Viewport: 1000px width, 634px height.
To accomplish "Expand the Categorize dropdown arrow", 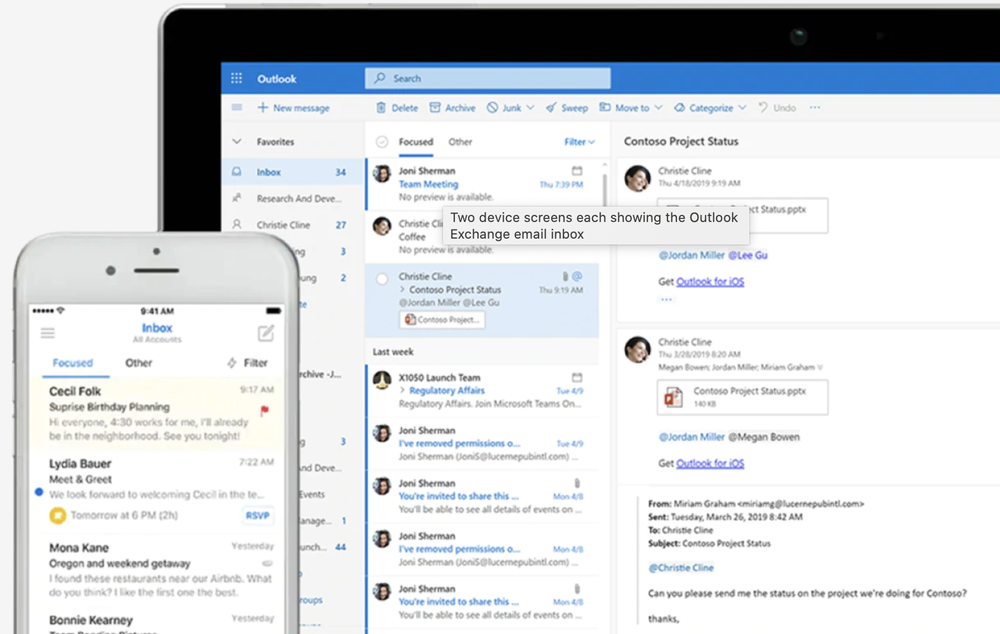I will (x=742, y=108).
